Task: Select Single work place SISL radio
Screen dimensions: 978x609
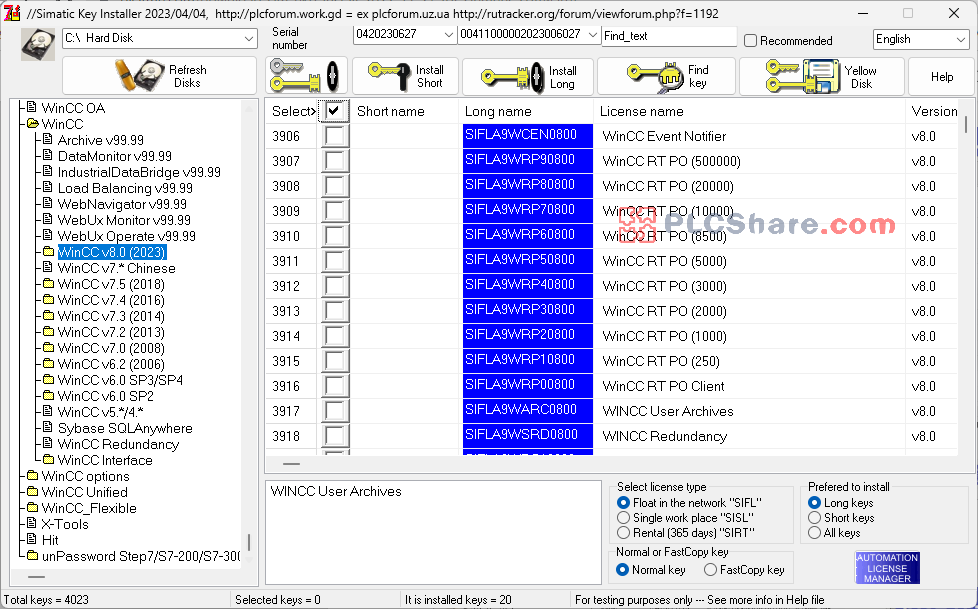Action: click(623, 518)
